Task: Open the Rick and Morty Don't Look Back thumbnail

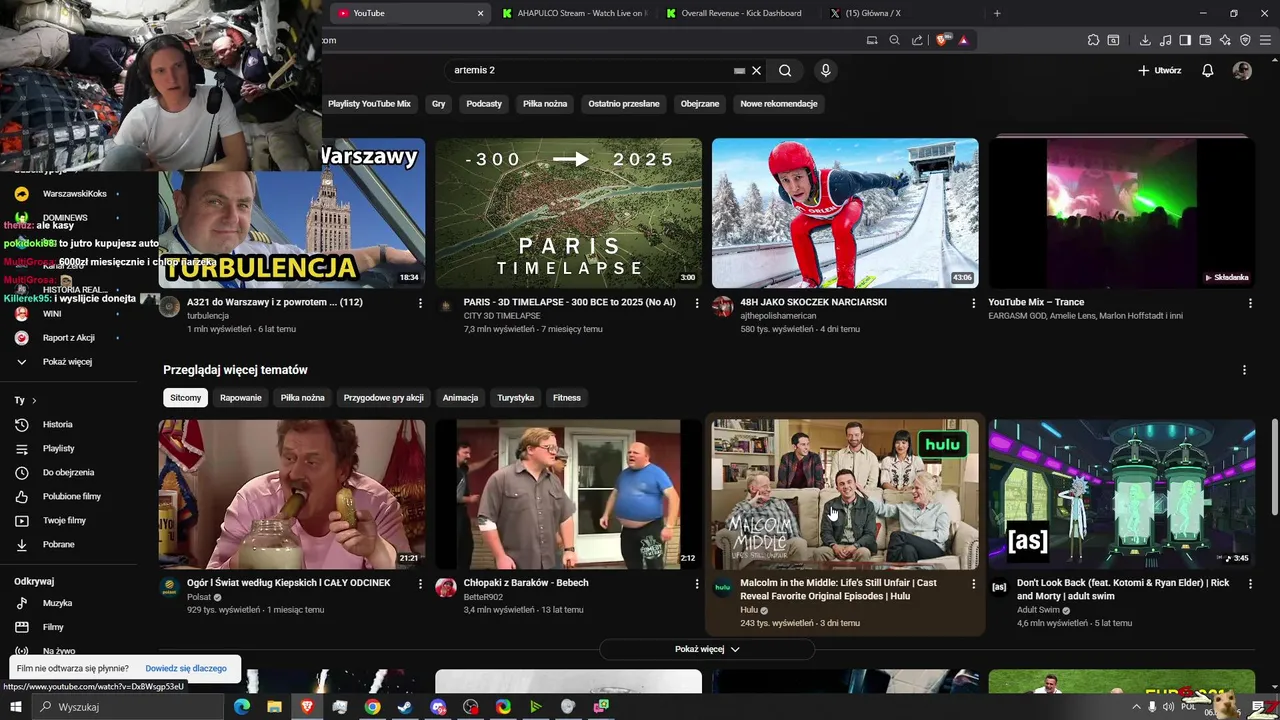Action: point(1122,494)
